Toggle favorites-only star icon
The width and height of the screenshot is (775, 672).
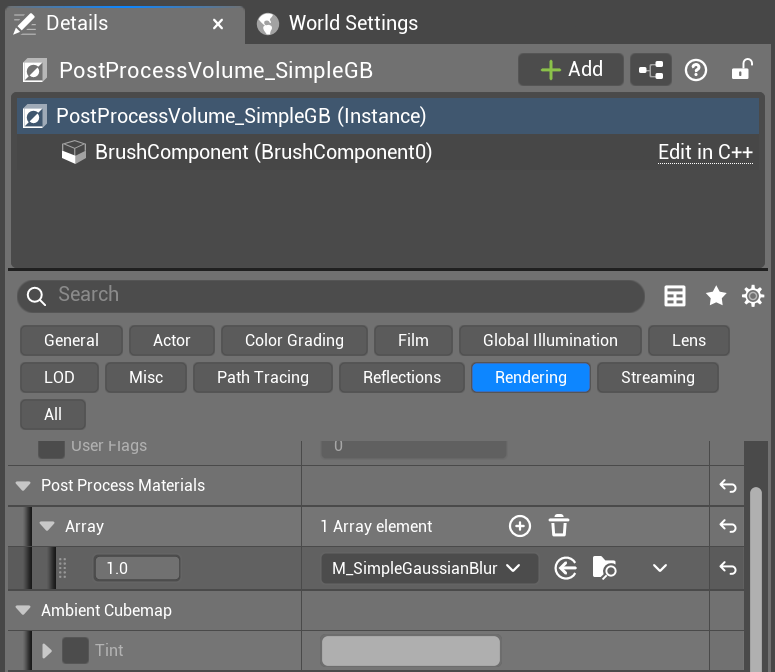tap(716, 296)
